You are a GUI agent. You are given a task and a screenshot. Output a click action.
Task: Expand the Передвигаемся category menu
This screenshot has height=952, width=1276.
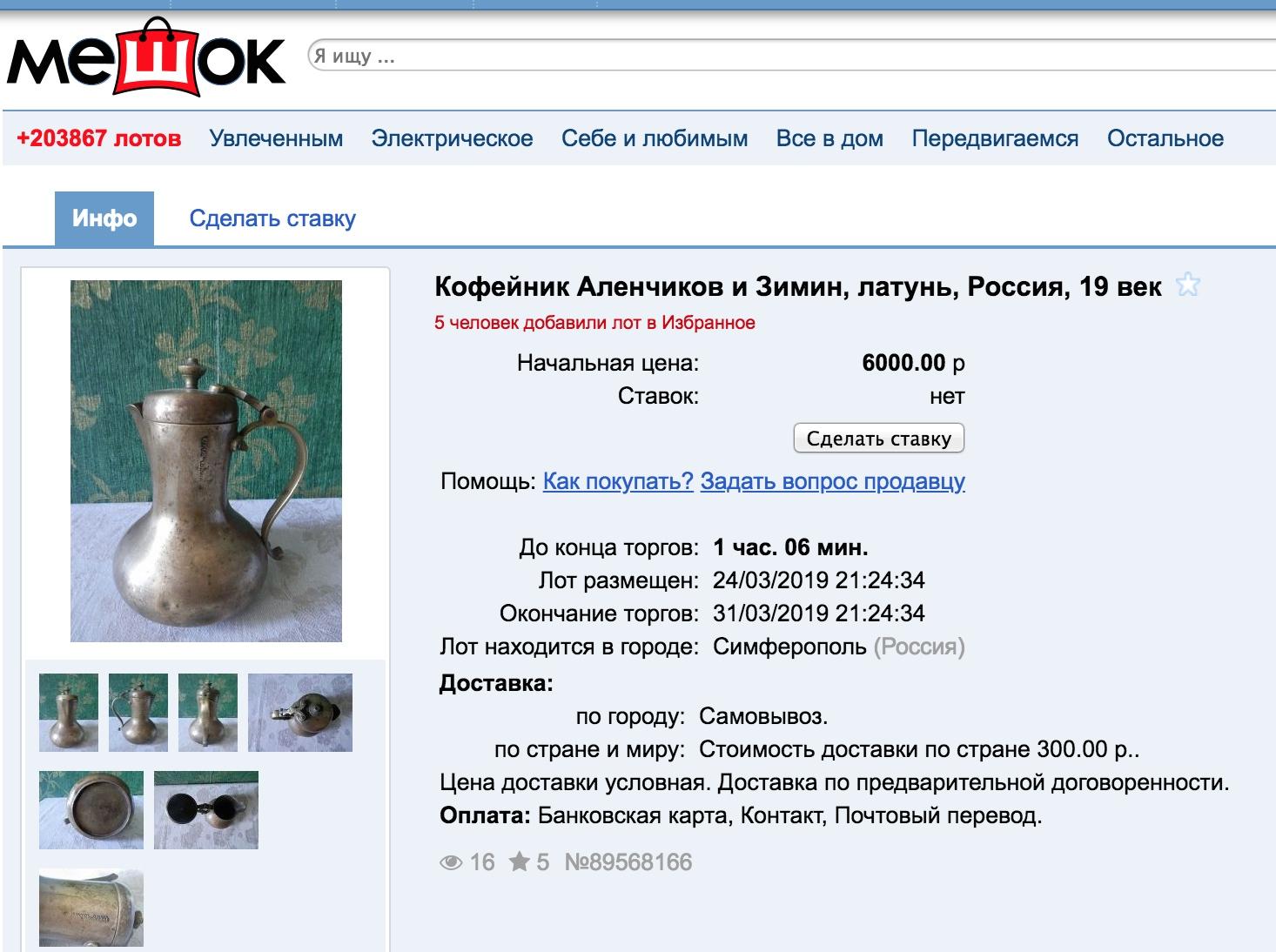(x=995, y=138)
